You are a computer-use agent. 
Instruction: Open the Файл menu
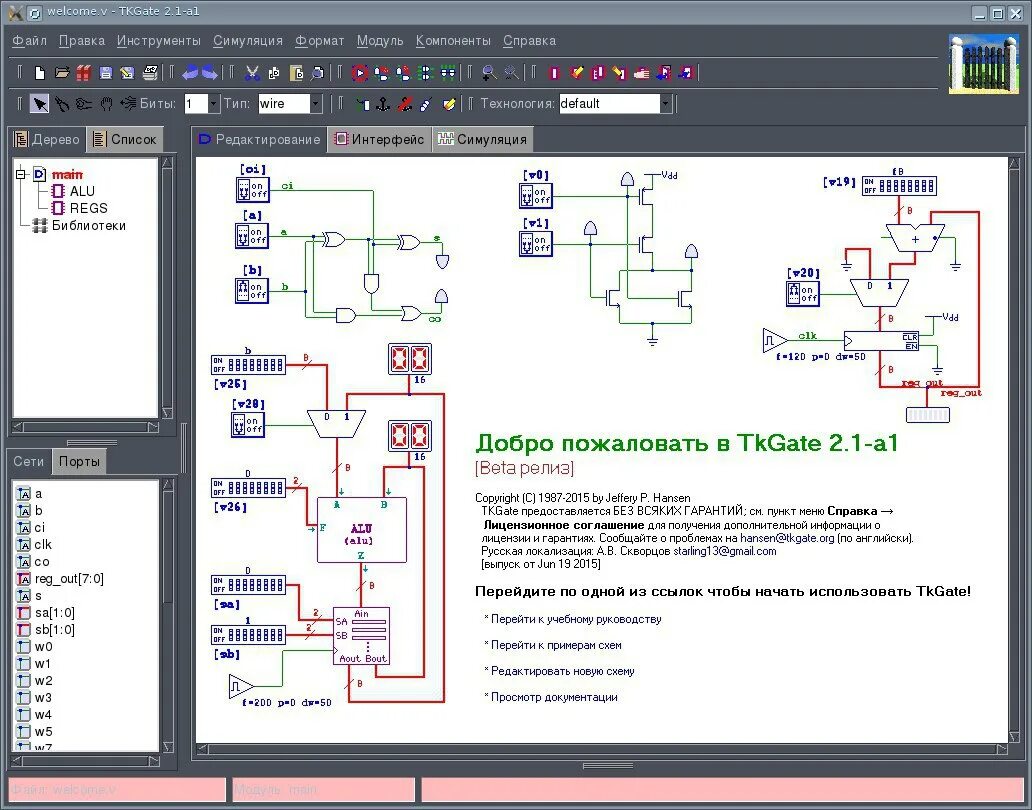(30, 41)
